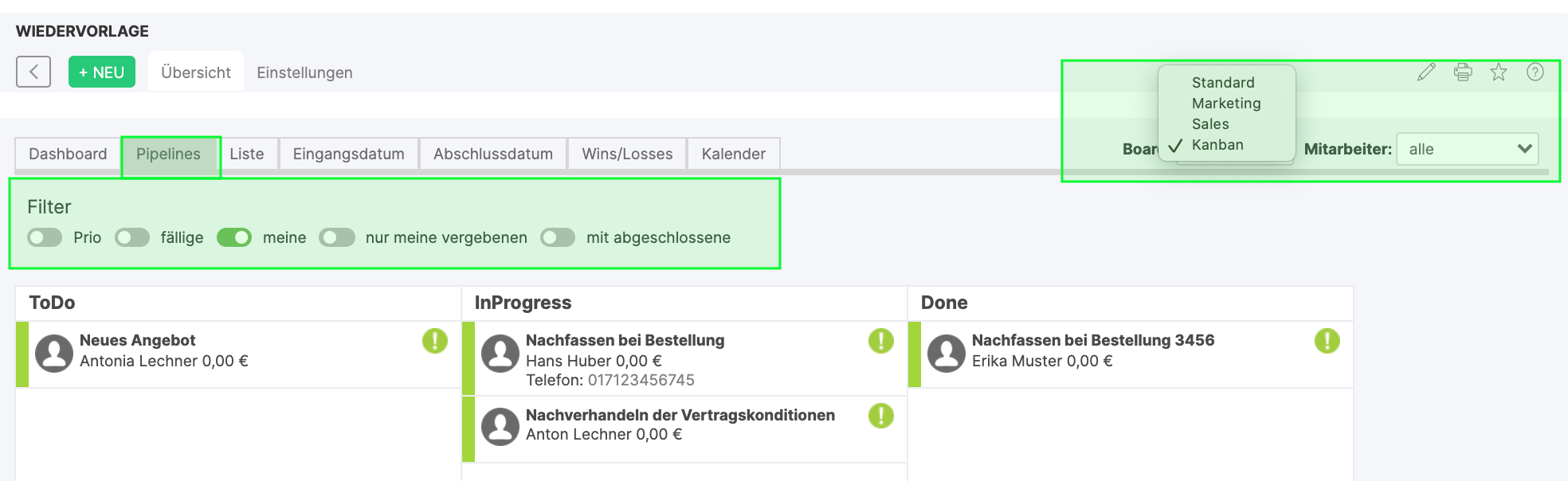Mark page as favorite with star icon
The width and height of the screenshot is (1568, 481).
coord(1499,72)
